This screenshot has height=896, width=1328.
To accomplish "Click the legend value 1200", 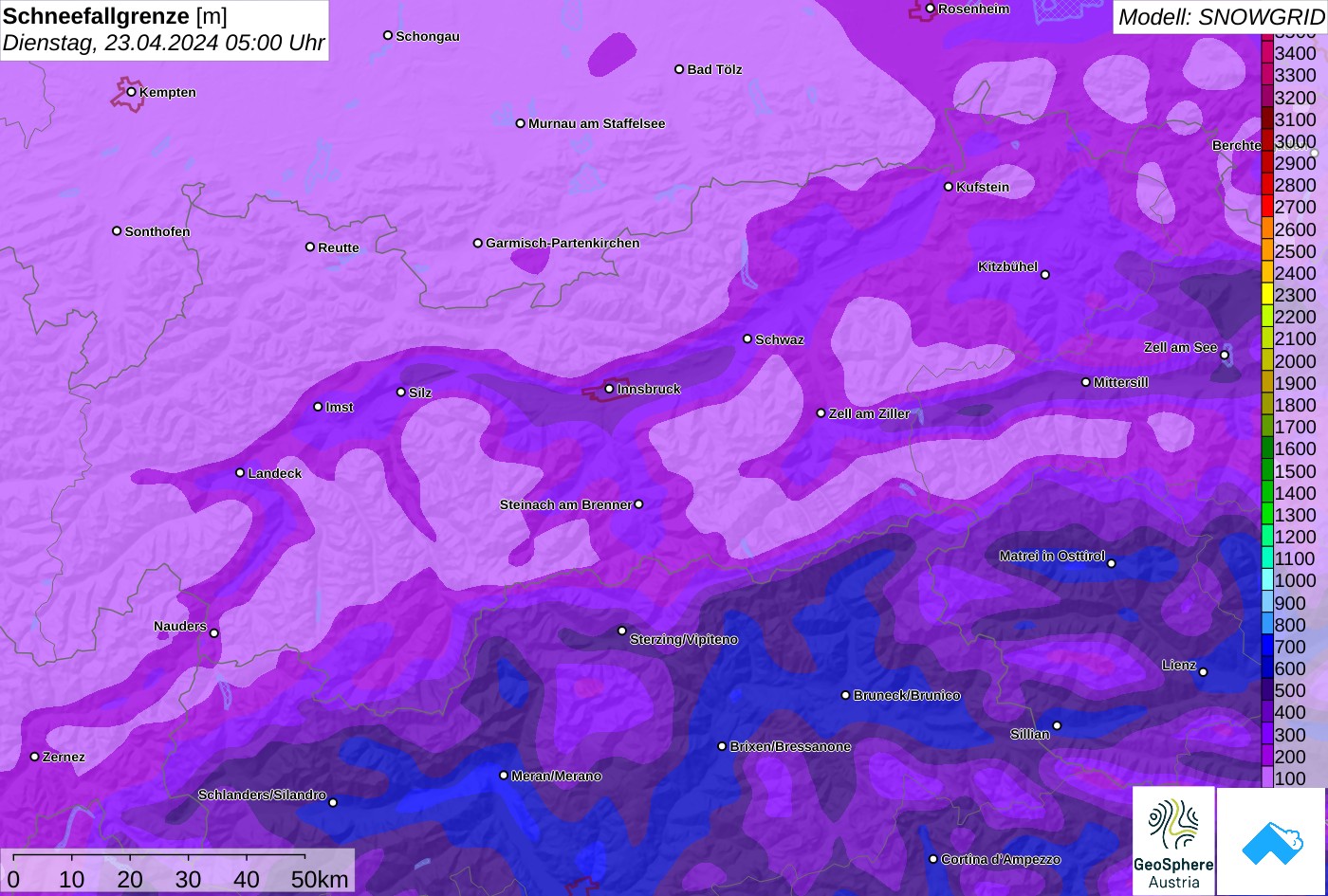I will (1296, 538).
